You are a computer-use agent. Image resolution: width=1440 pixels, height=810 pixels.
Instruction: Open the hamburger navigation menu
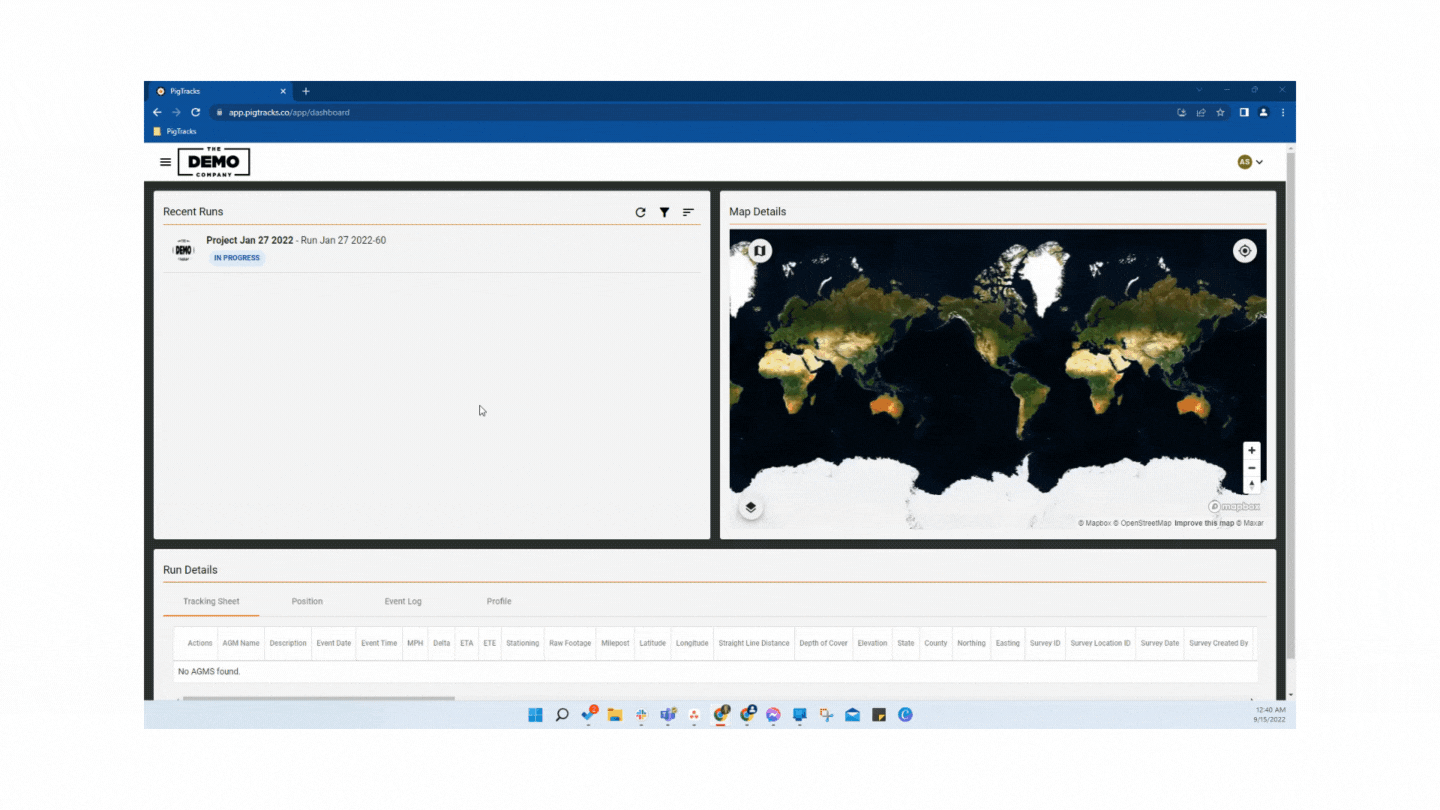pos(165,162)
